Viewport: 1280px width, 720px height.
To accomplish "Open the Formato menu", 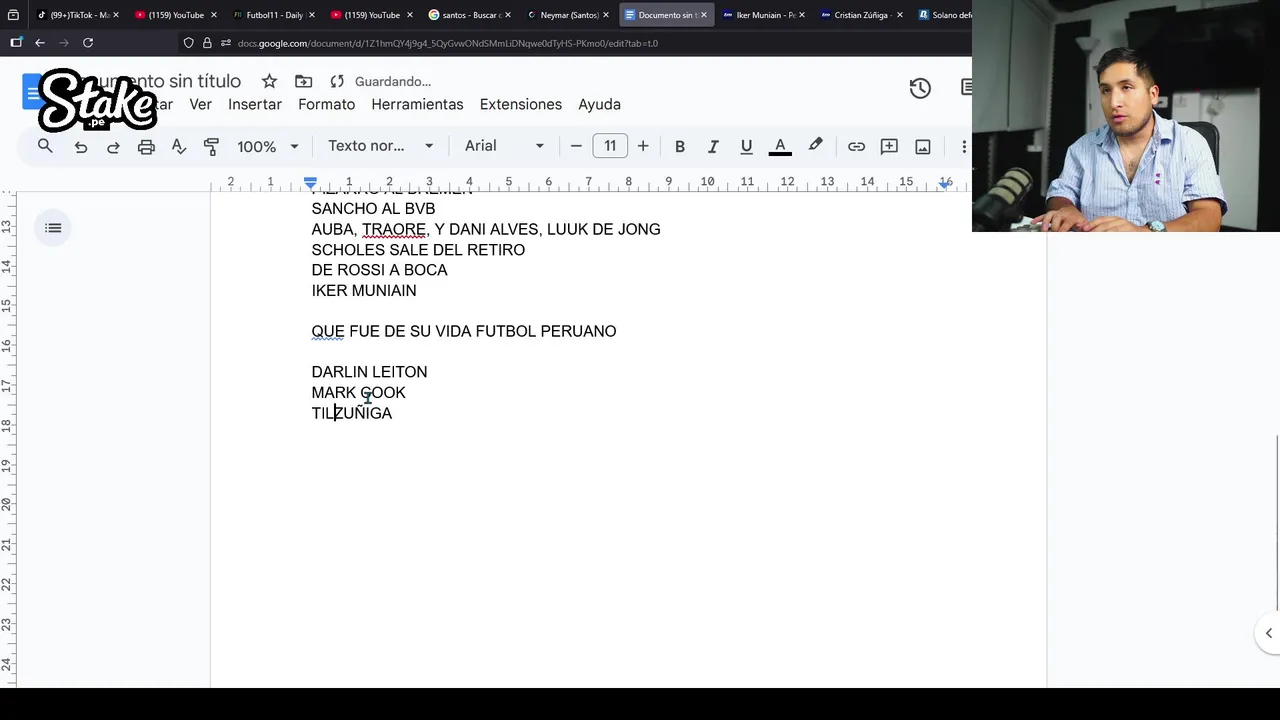I will point(326,104).
